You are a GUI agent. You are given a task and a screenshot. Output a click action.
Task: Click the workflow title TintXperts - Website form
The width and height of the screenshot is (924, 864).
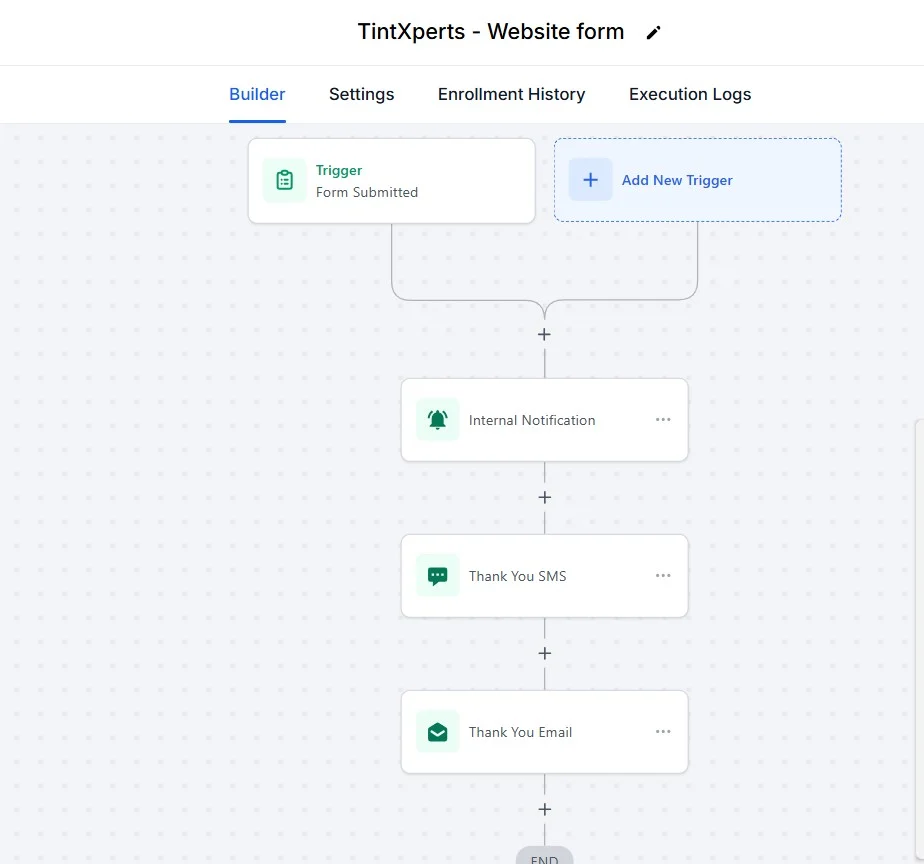click(x=491, y=32)
